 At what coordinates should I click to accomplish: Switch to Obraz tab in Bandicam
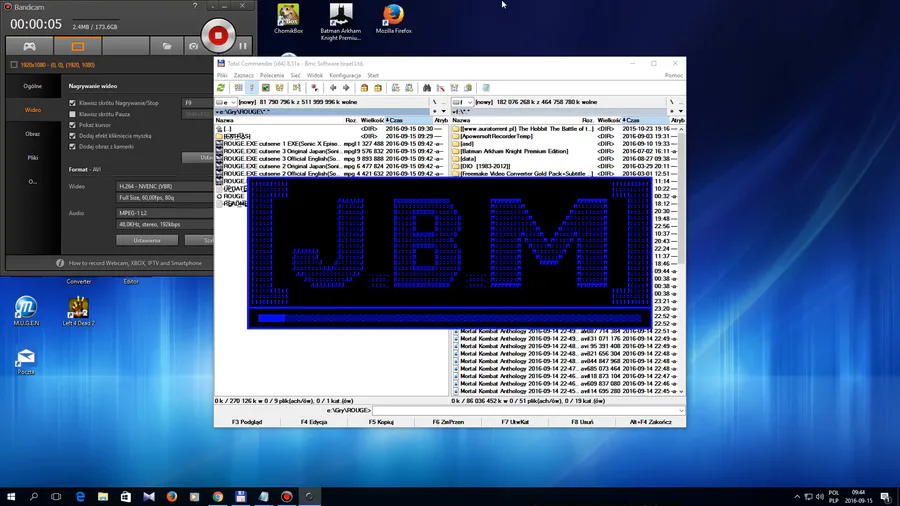coord(33,134)
